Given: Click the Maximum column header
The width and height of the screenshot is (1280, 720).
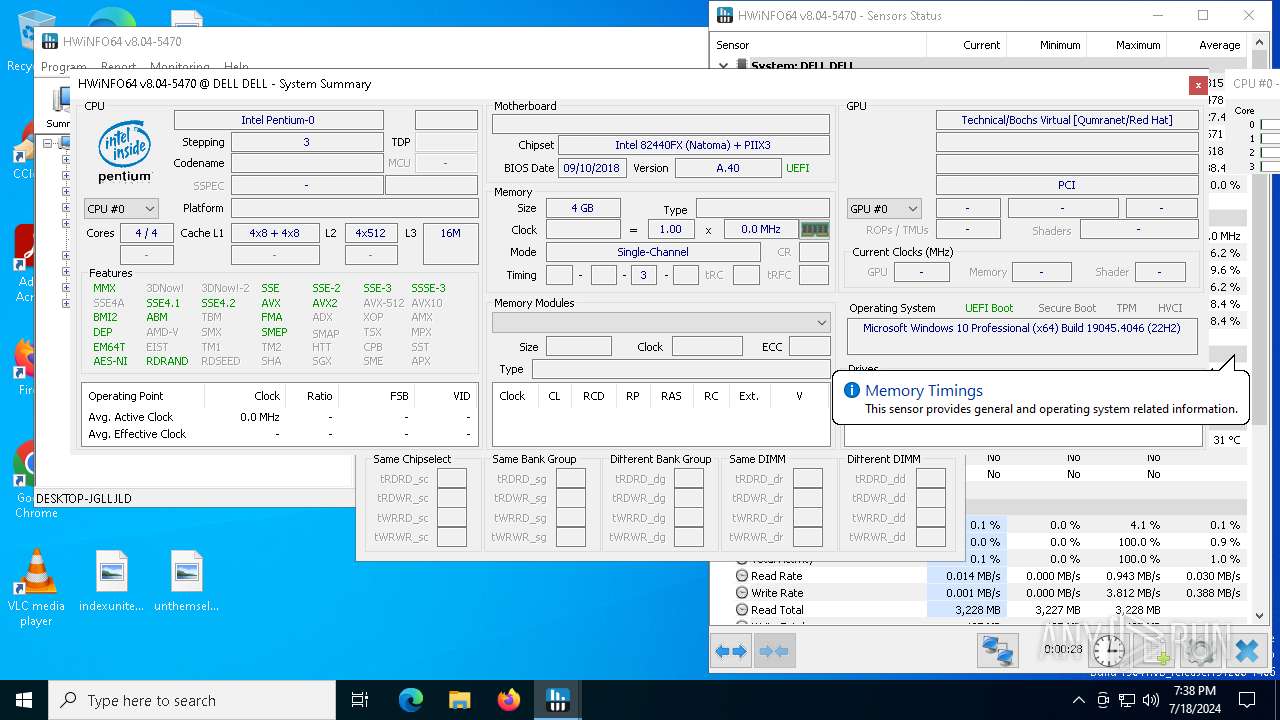Looking at the screenshot, I should coord(1127,45).
